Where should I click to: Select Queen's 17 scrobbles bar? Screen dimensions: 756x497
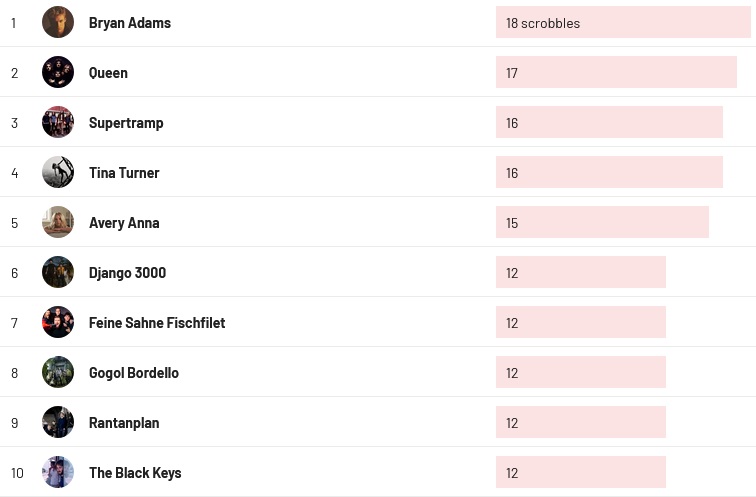click(615, 72)
